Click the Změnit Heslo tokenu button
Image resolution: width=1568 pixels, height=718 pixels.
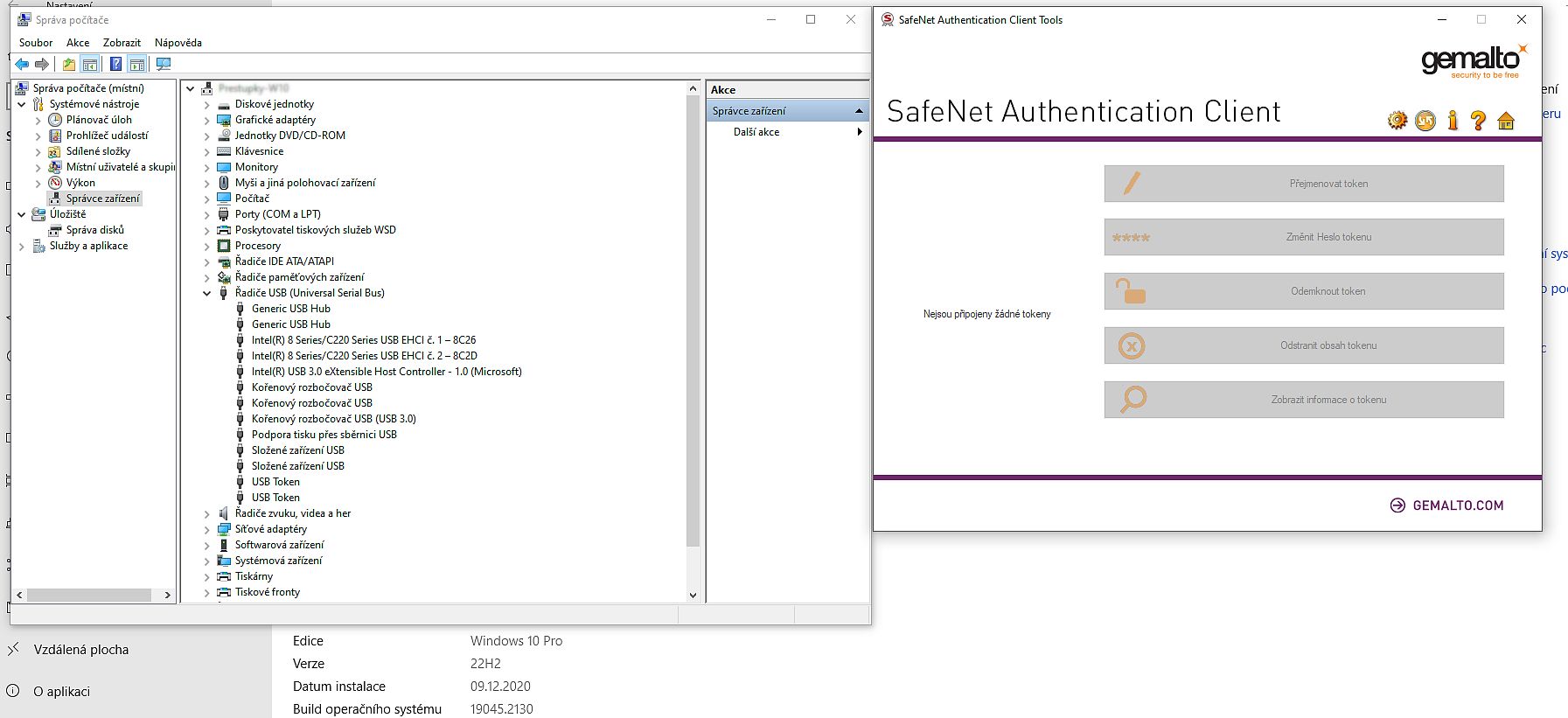[1303, 237]
